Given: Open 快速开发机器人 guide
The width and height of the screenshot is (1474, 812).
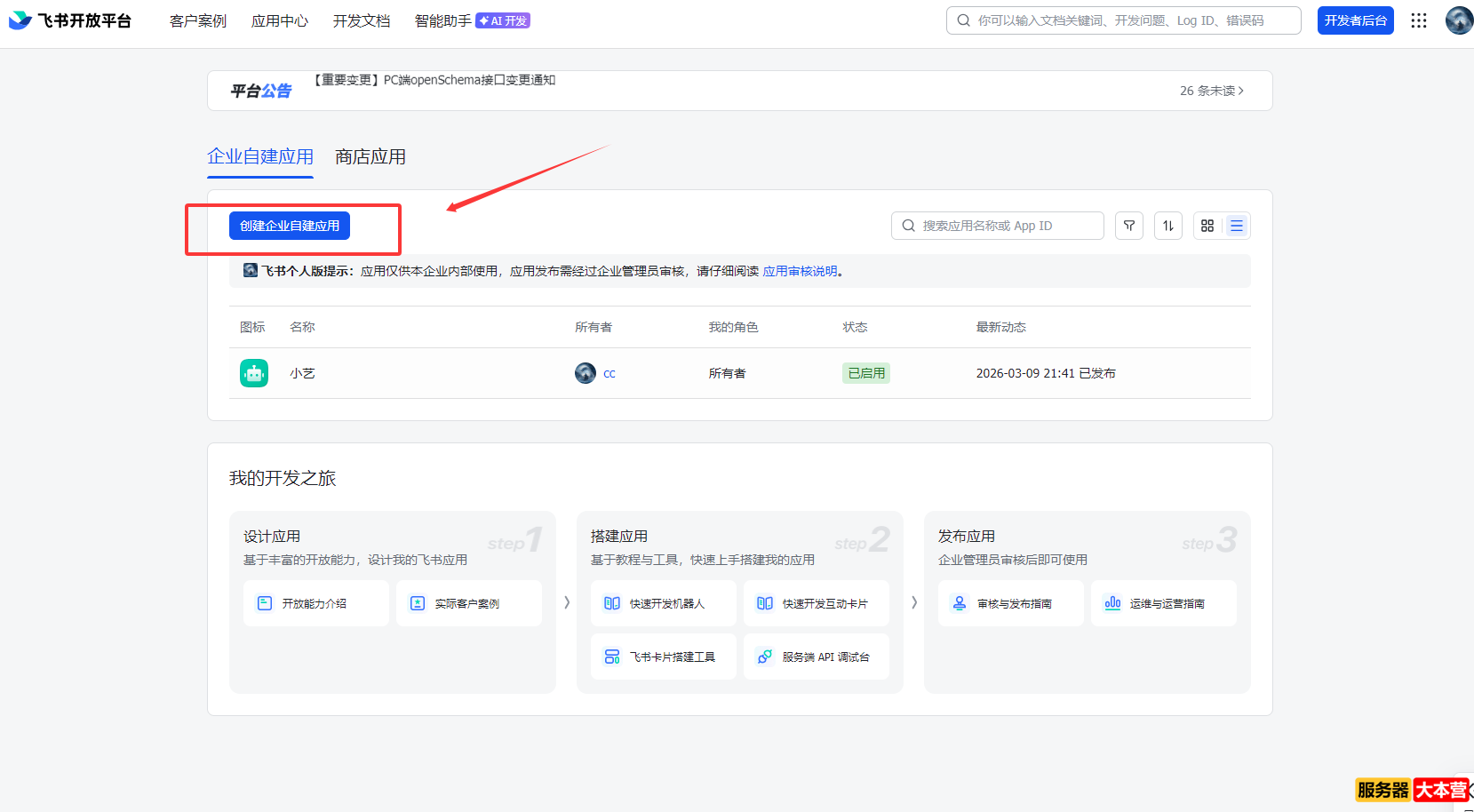Looking at the screenshot, I should 664,603.
